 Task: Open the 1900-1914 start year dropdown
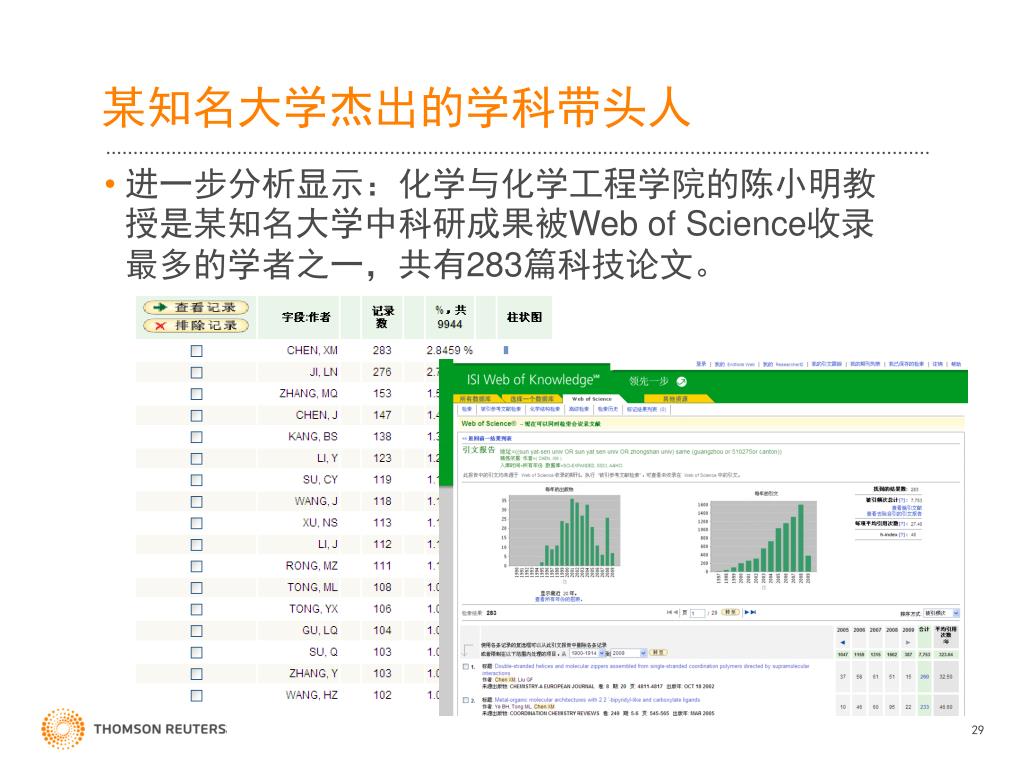pos(587,653)
